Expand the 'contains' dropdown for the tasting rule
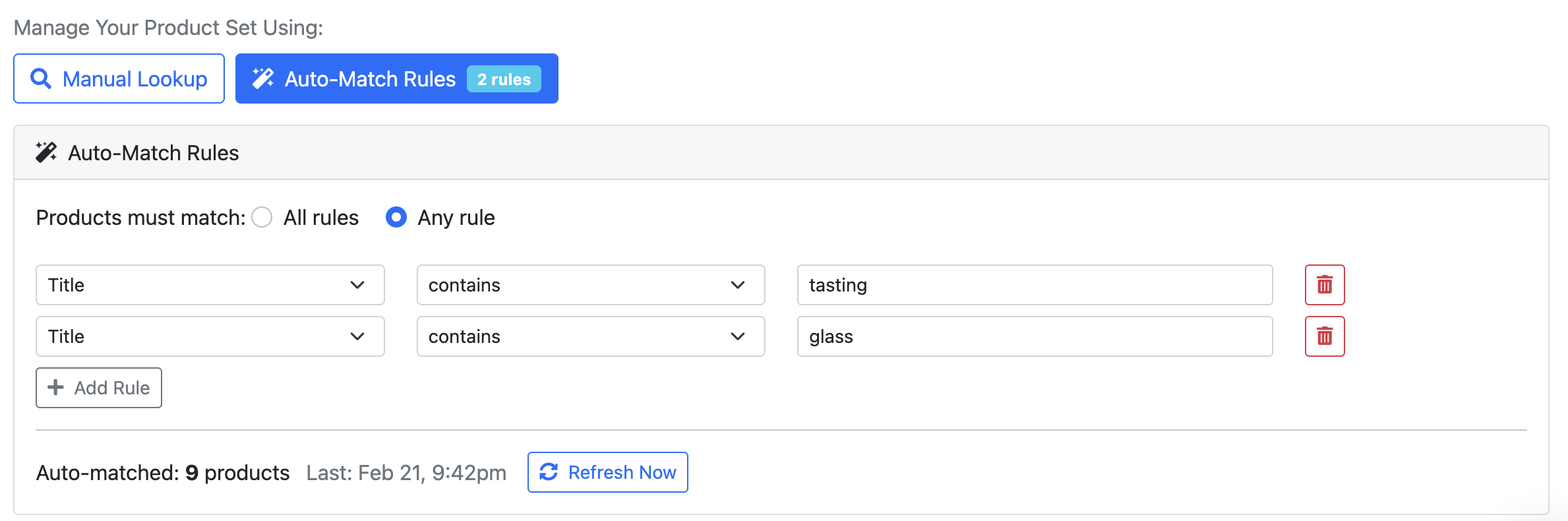This screenshot has height=521, width=1568. coord(590,285)
